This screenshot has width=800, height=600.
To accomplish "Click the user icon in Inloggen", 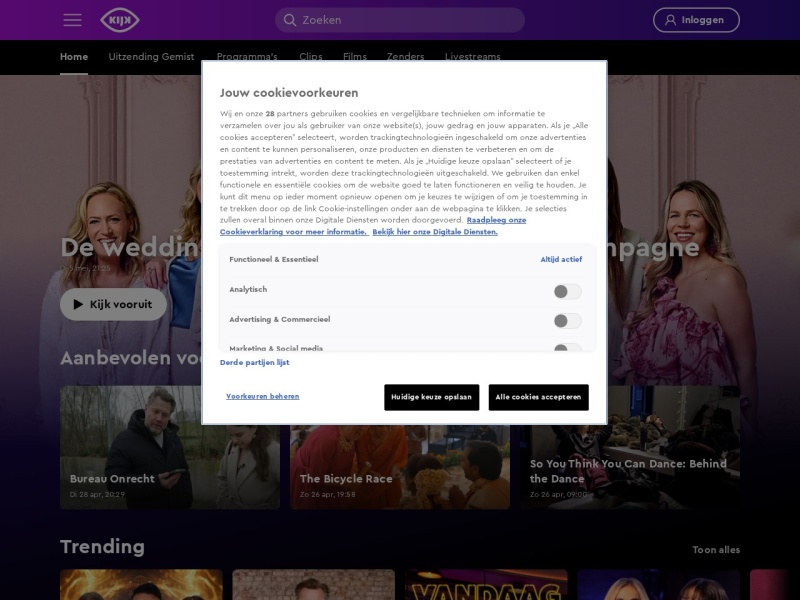I will (x=670, y=20).
